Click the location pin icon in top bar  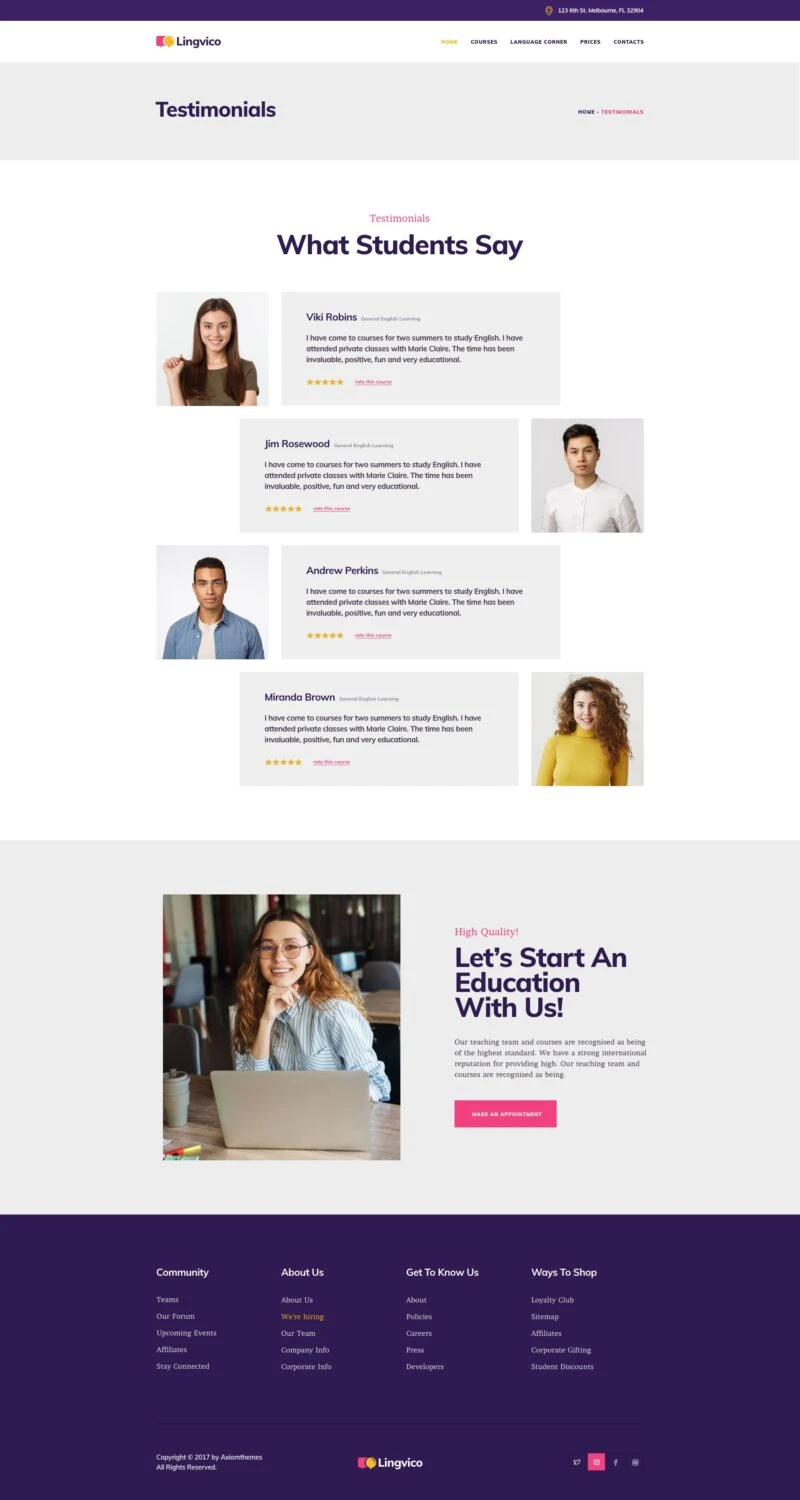pyautogui.click(x=549, y=10)
